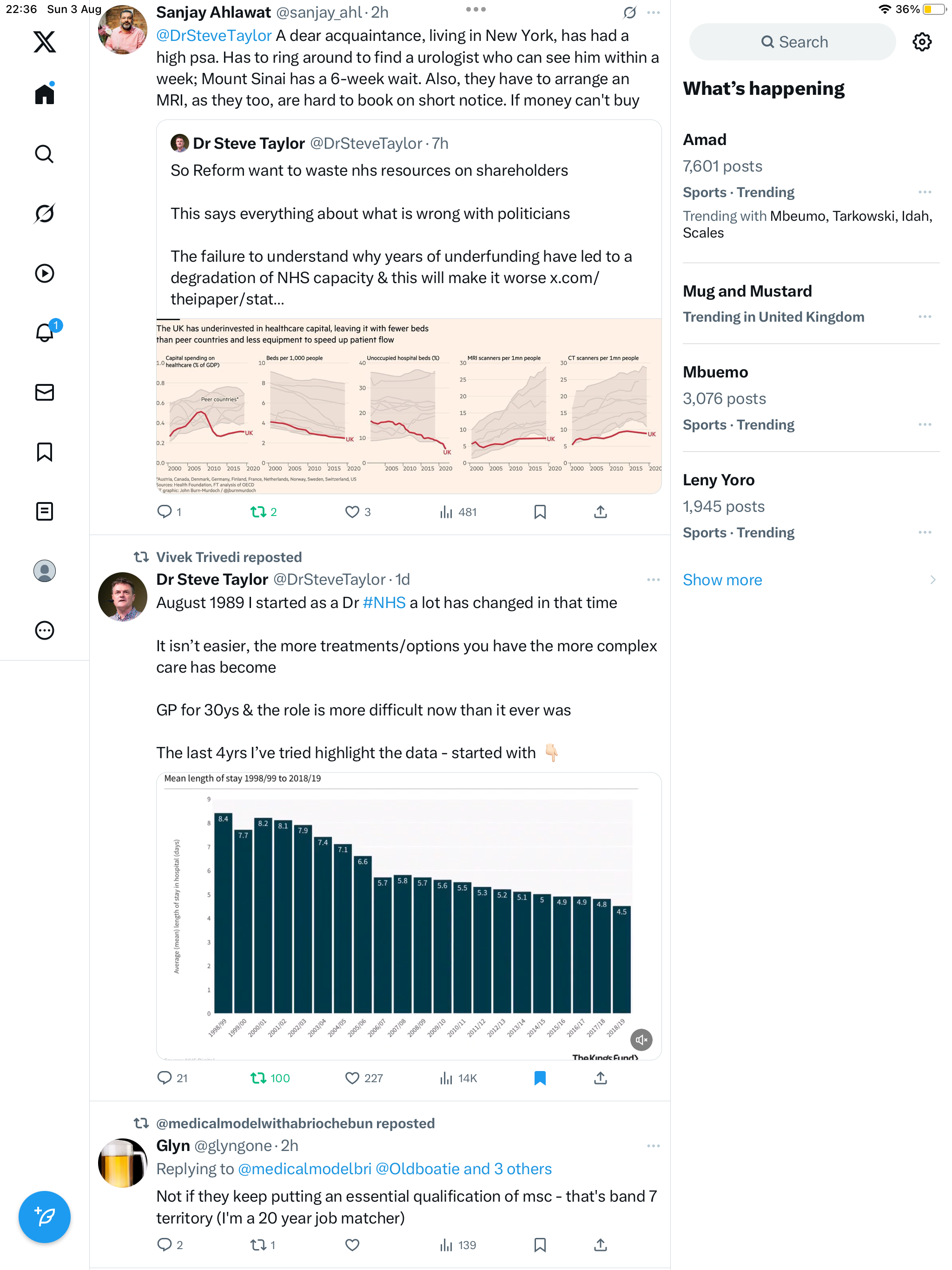Expand Show more trends

pos(722,580)
